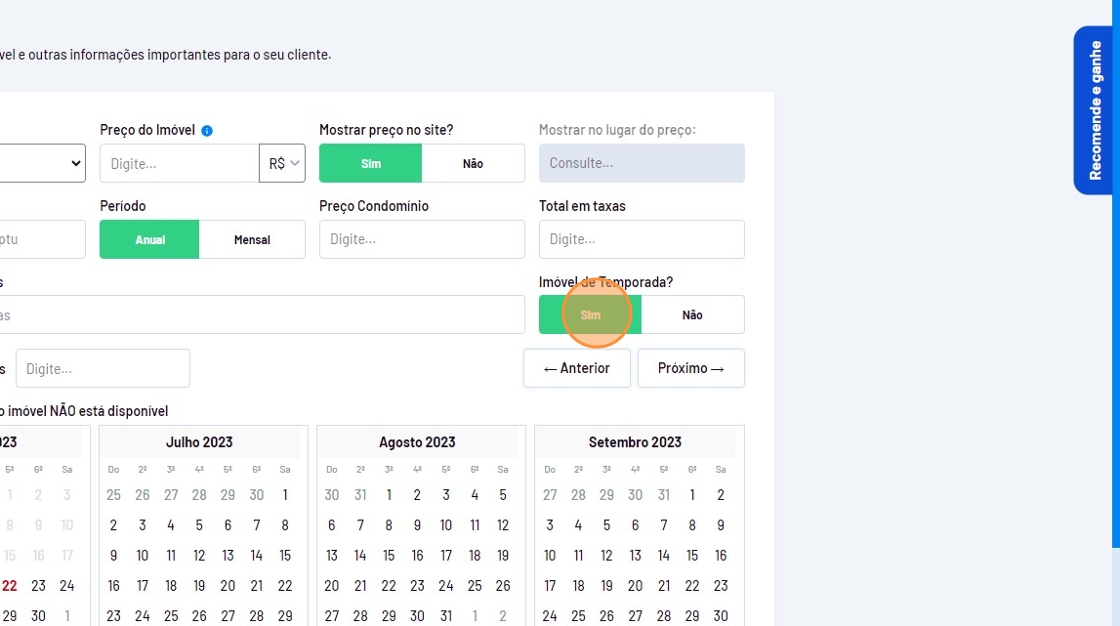This screenshot has width=1120, height=626.
Task: Set Imóvel de Temporada to Sim
Action: click(590, 315)
